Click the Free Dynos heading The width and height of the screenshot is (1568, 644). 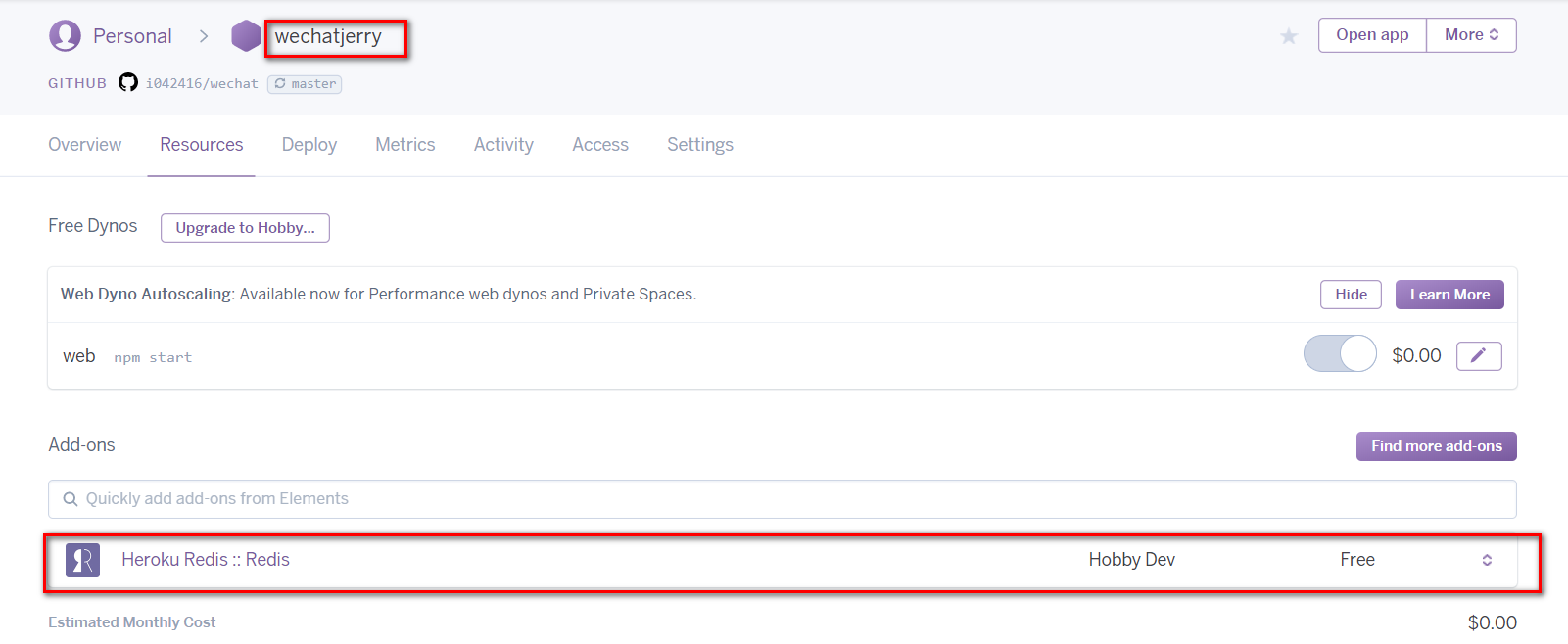pyautogui.click(x=93, y=226)
